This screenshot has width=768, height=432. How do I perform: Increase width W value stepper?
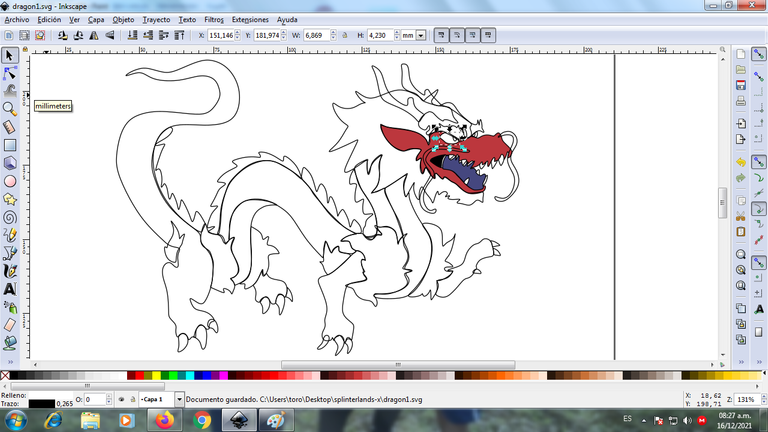[x=333, y=33]
